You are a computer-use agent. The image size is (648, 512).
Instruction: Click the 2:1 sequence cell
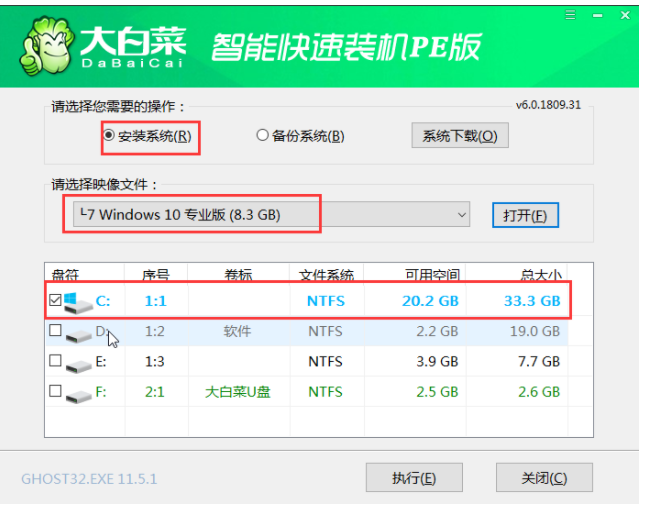pos(155,392)
